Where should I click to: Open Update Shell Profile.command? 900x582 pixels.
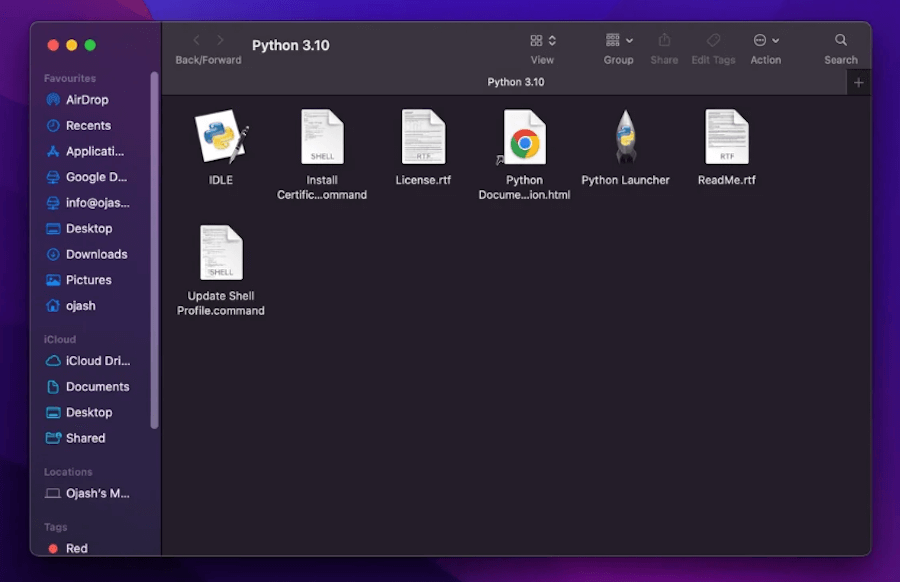pos(220,251)
